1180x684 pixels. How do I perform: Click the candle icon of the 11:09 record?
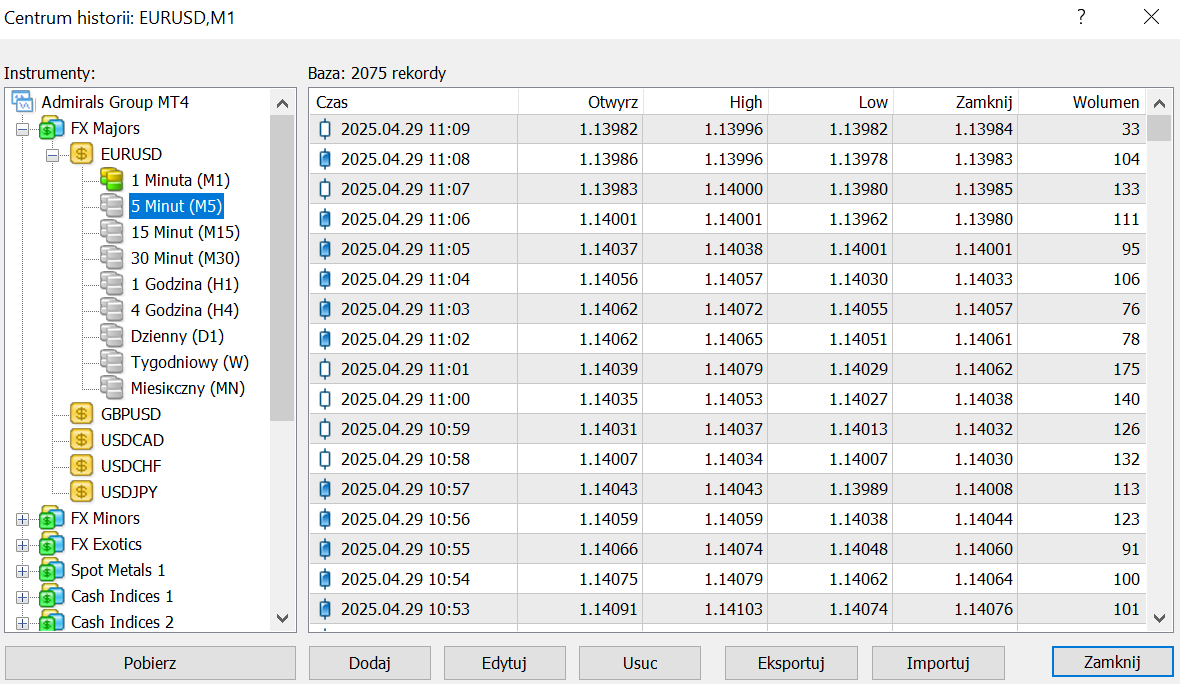325,129
